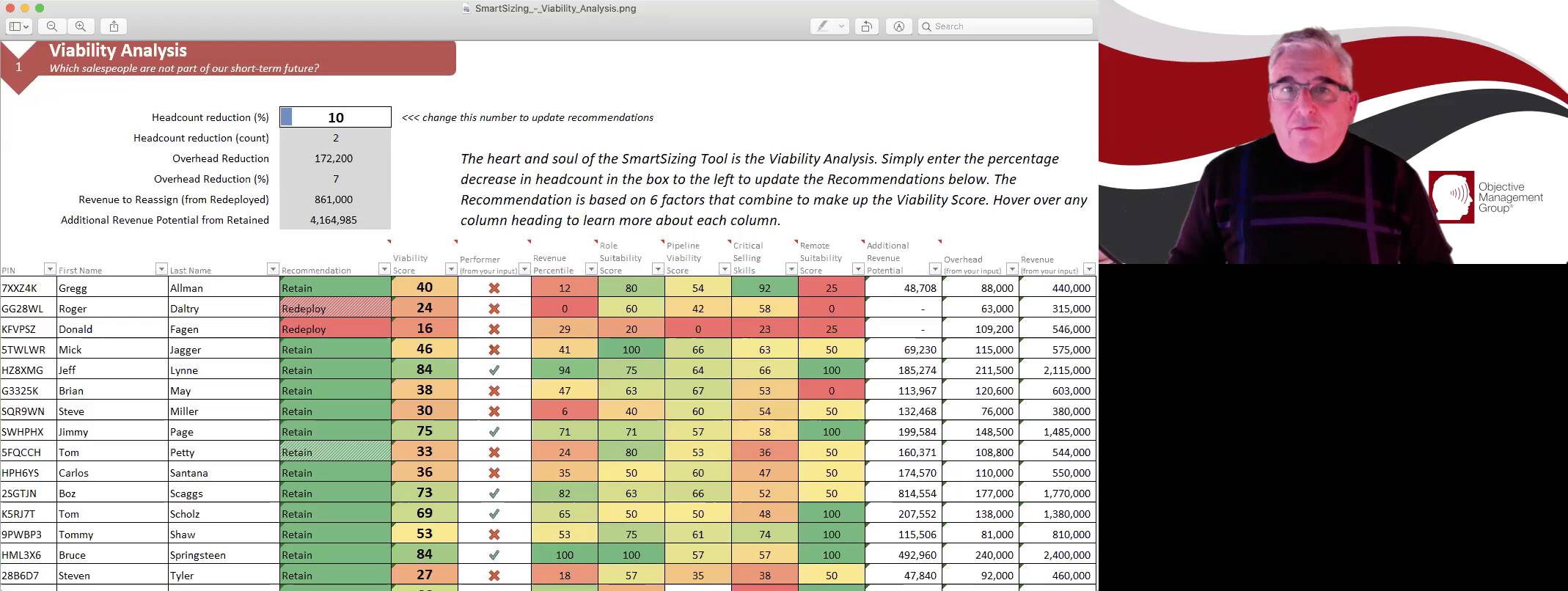Click the green check performer icon for Jimmy Page

(x=494, y=432)
